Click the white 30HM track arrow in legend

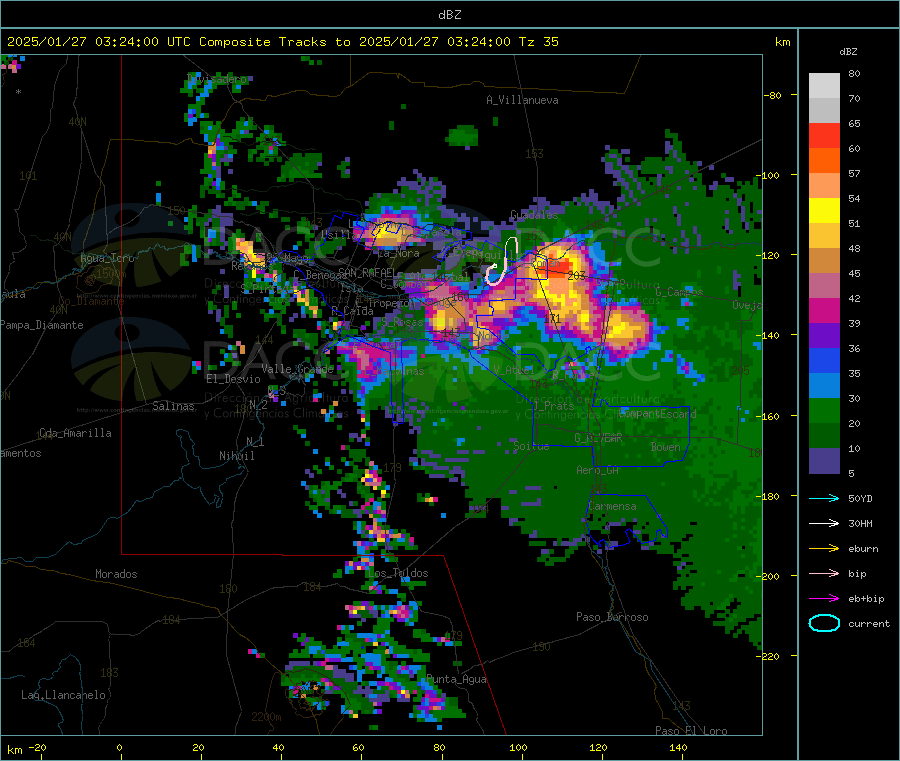[x=824, y=523]
